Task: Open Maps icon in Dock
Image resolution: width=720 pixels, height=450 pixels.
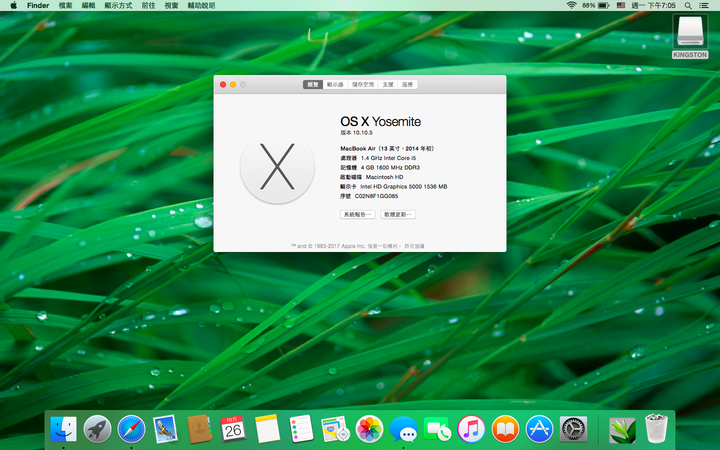Action: coord(335,429)
